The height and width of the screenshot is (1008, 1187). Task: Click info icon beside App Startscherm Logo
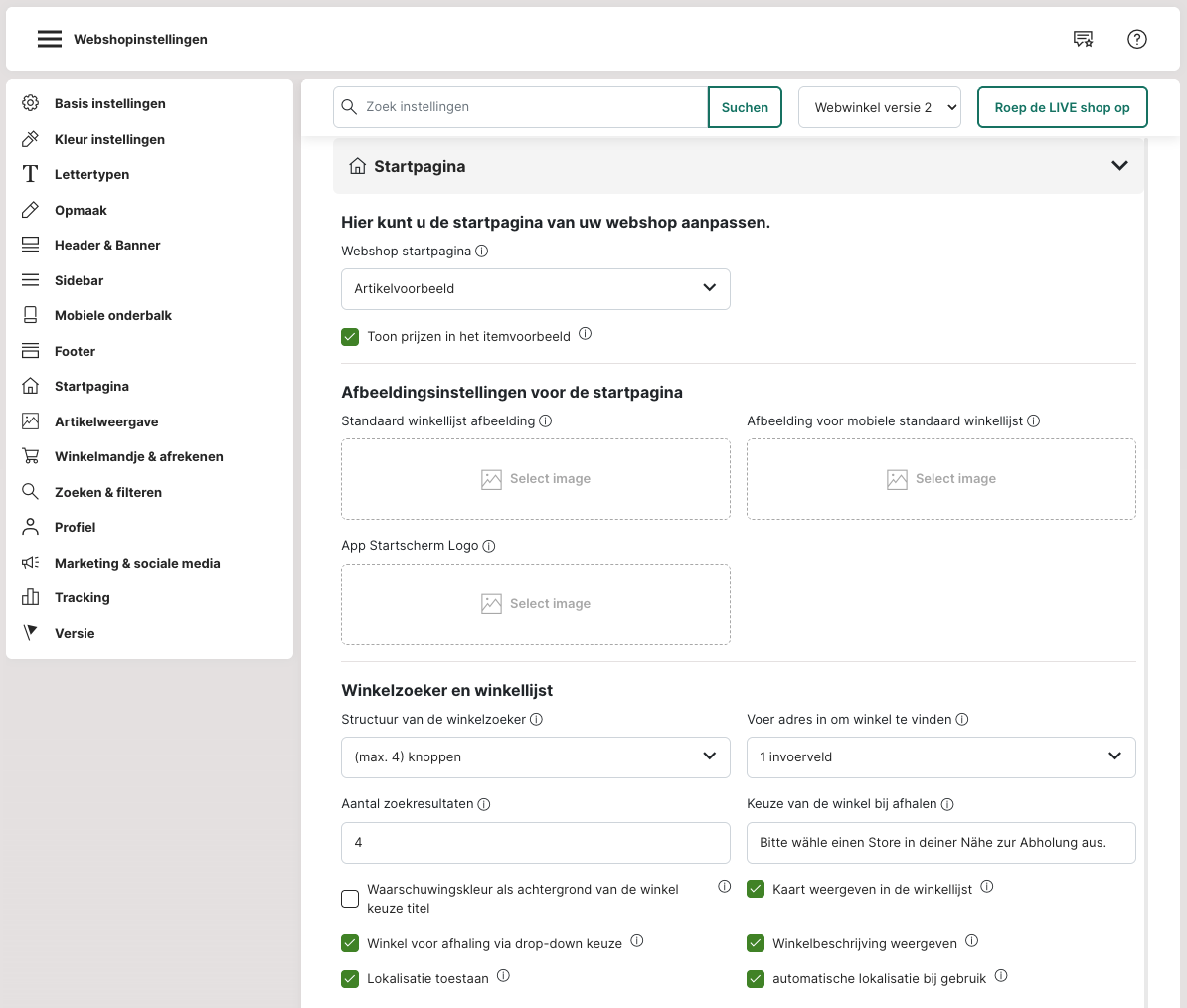click(x=489, y=546)
